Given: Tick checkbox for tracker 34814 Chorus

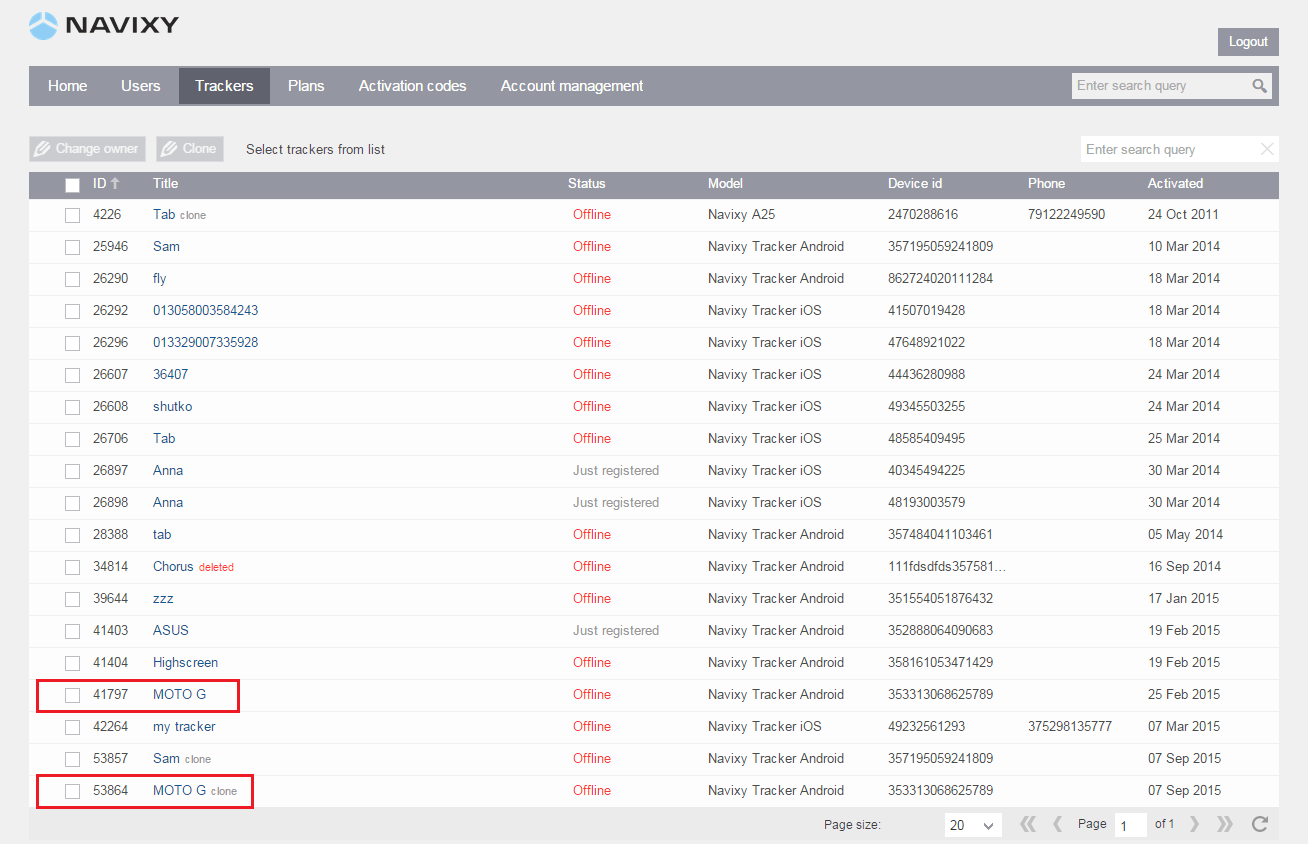Looking at the screenshot, I should [x=72, y=567].
